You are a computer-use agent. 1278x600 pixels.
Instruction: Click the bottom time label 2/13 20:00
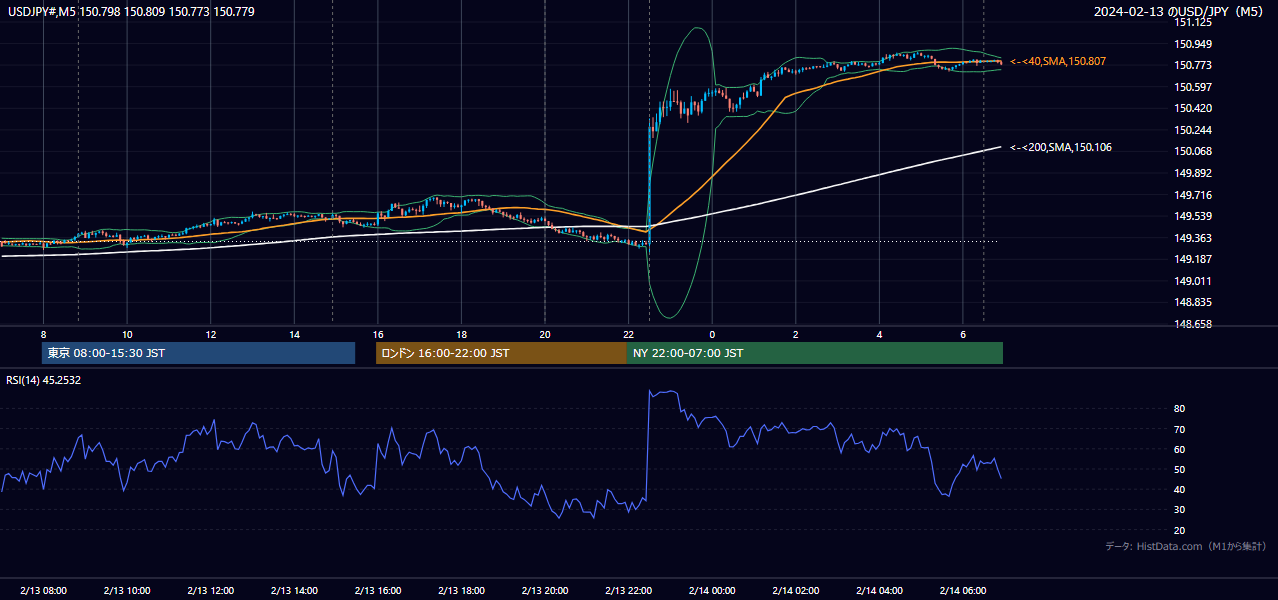[x=544, y=591]
